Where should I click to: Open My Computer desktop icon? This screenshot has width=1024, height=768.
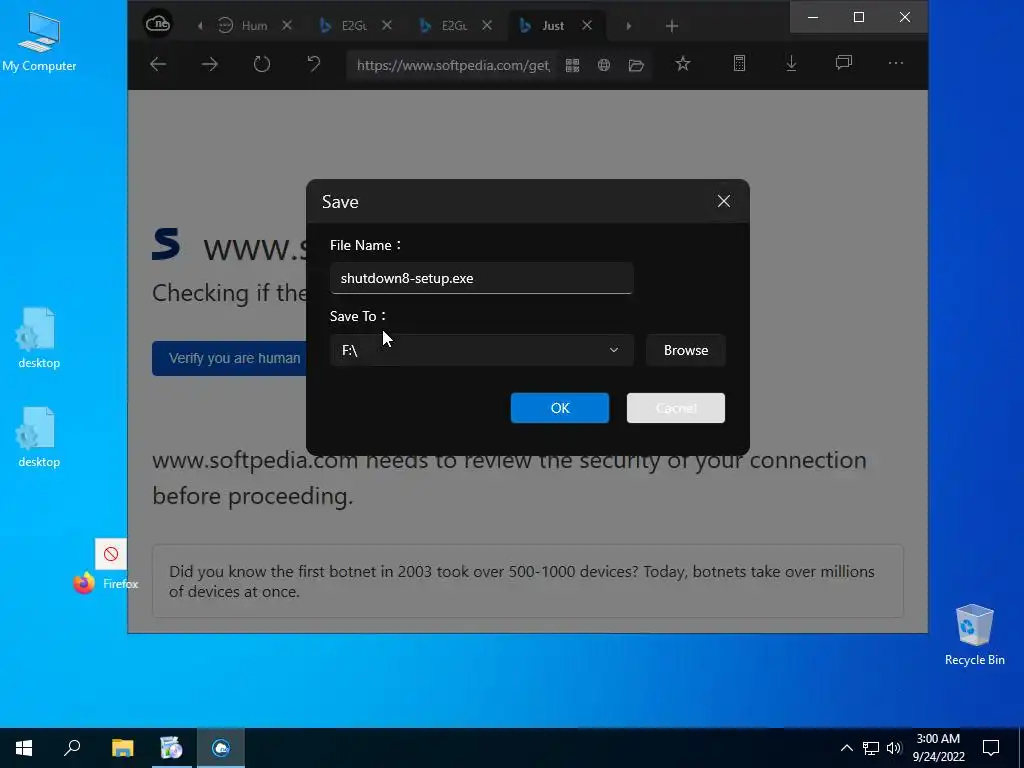click(39, 40)
